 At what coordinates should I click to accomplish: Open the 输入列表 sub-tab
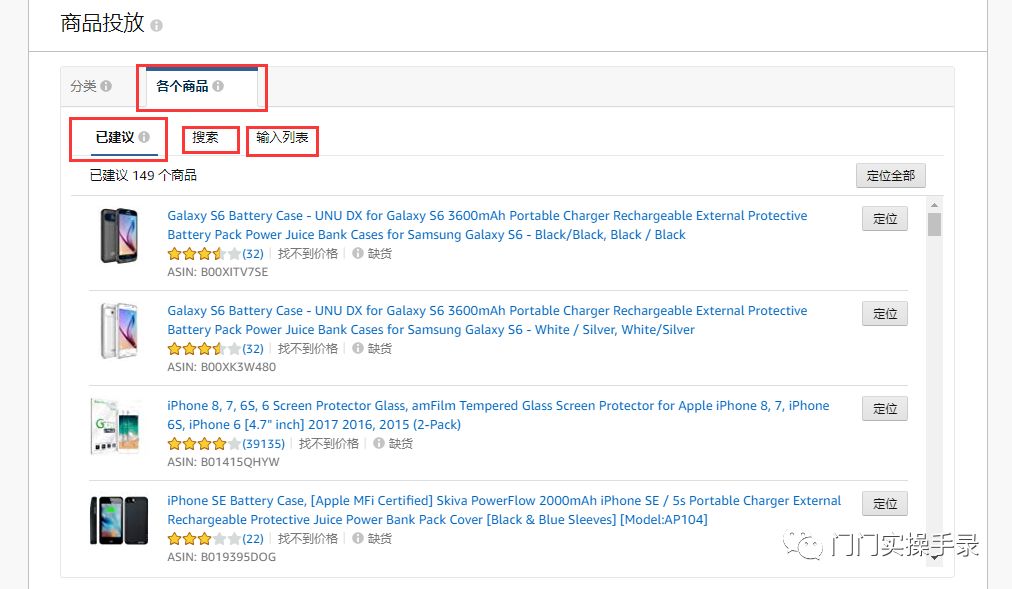pyautogui.click(x=282, y=137)
